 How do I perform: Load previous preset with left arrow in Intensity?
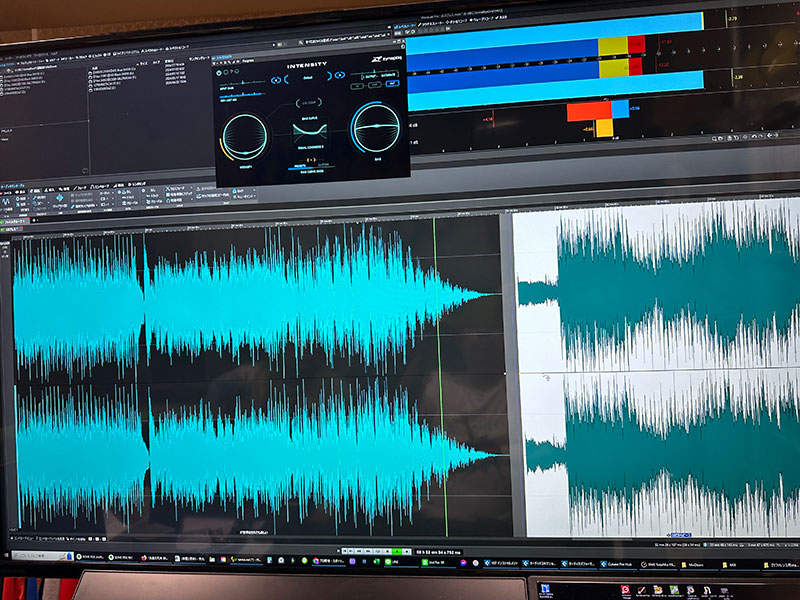[x=276, y=80]
